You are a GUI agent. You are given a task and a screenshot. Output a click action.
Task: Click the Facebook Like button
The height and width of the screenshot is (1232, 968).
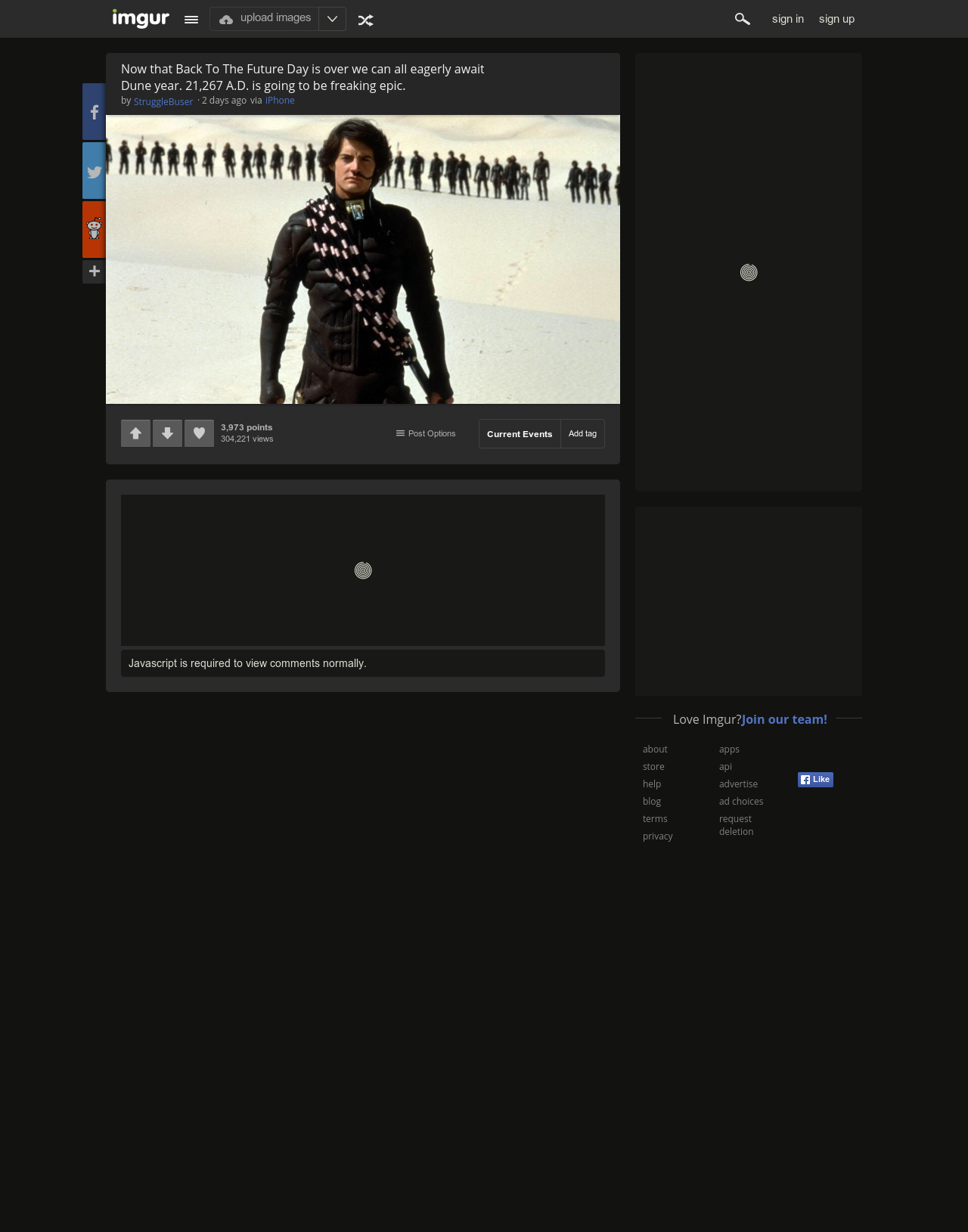[x=815, y=780]
